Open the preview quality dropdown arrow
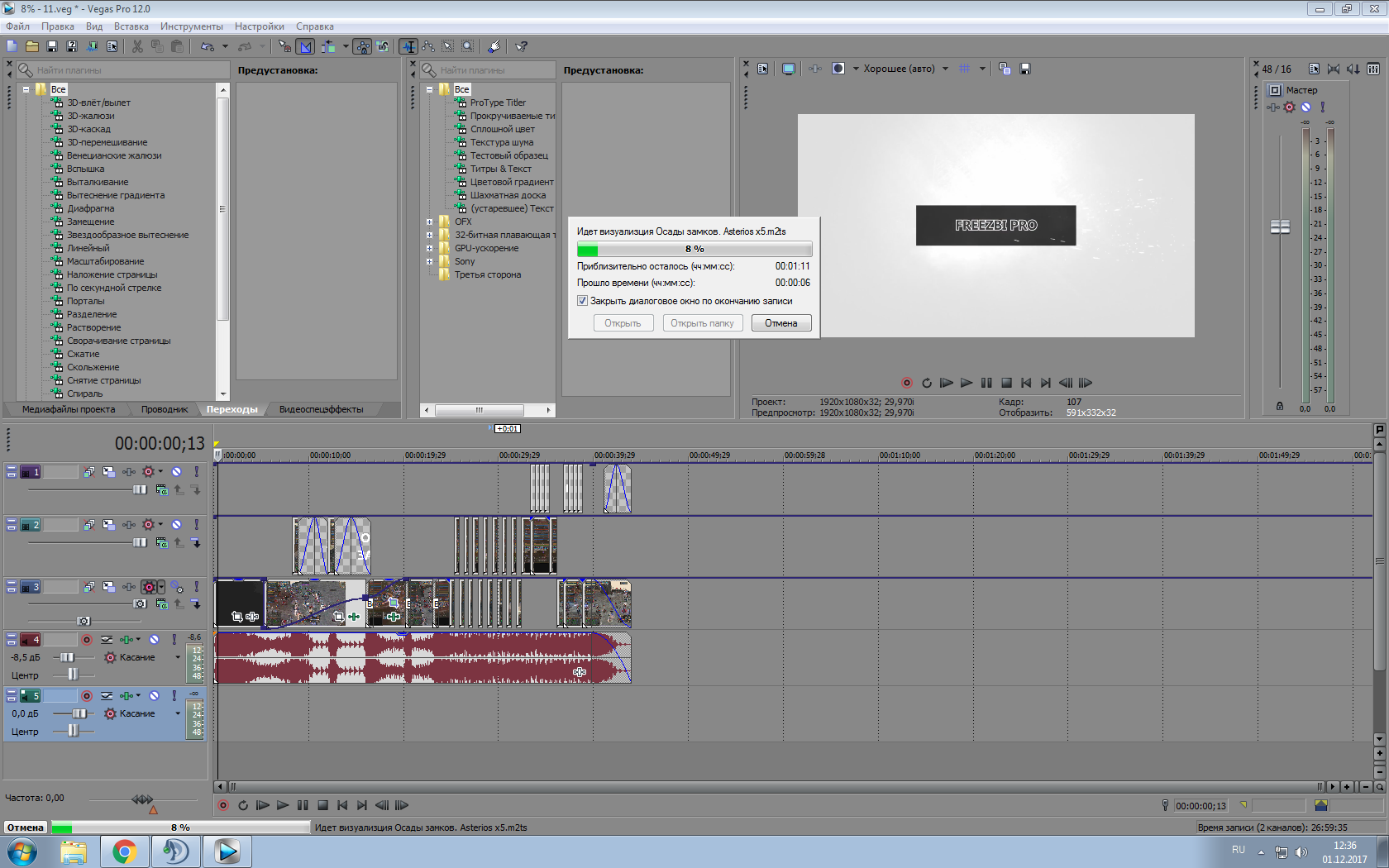The height and width of the screenshot is (868, 1389). (945, 69)
